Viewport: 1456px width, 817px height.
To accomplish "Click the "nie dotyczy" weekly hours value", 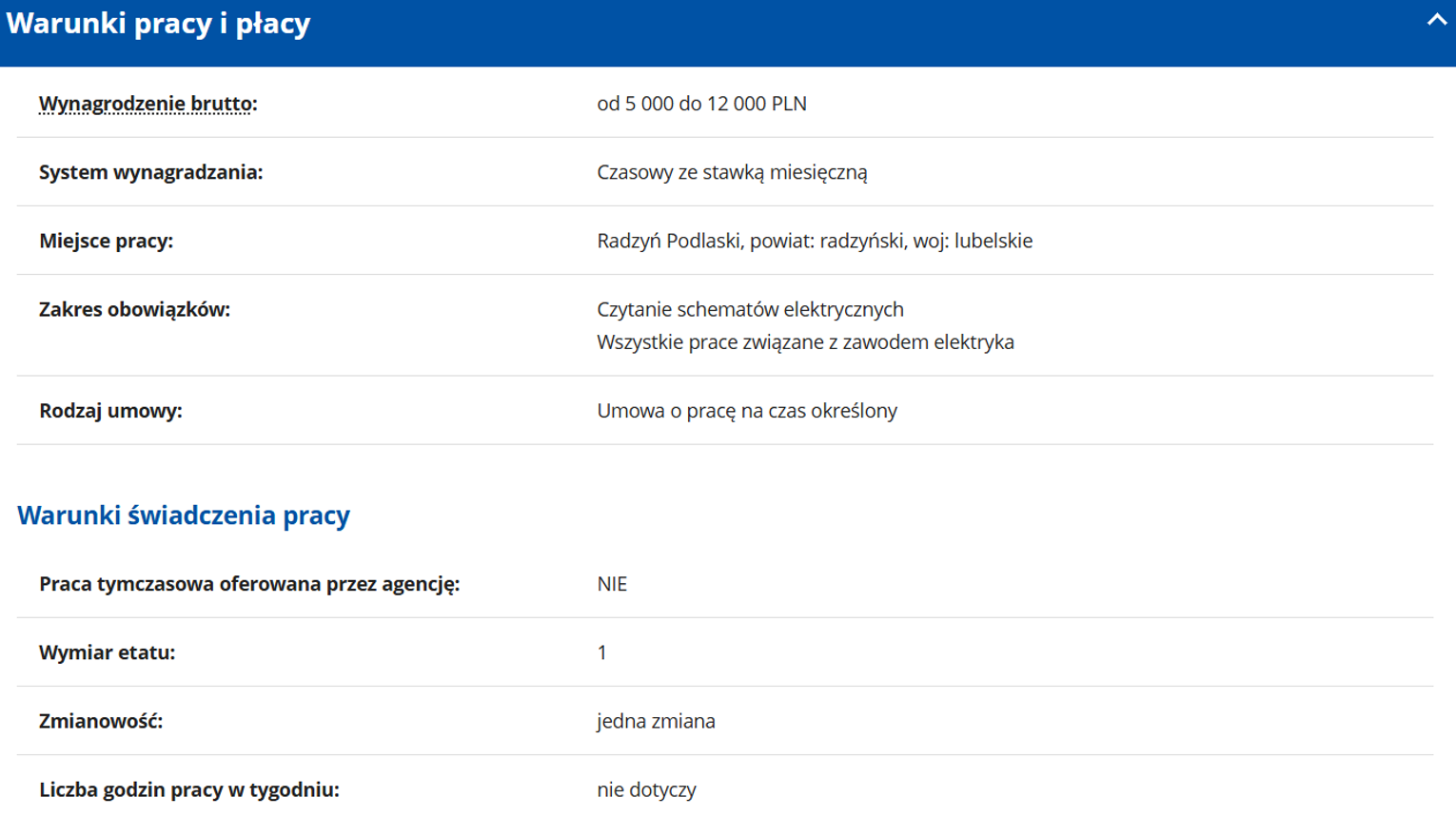I will point(646,789).
